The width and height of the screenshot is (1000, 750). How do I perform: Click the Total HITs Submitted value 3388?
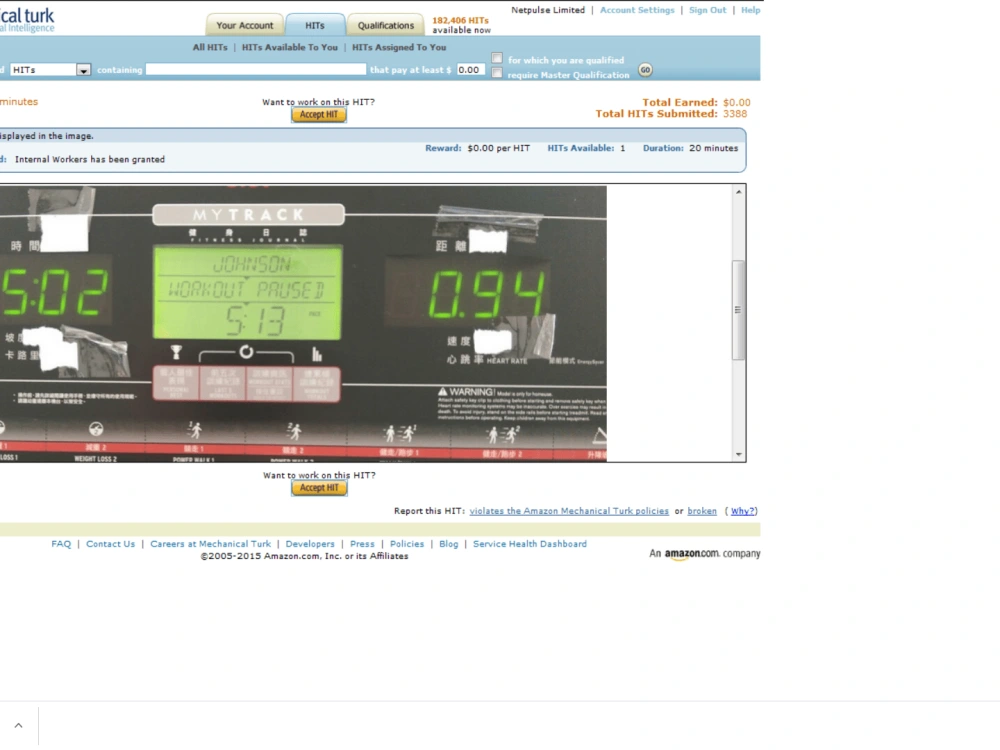pyautogui.click(x=735, y=114)
